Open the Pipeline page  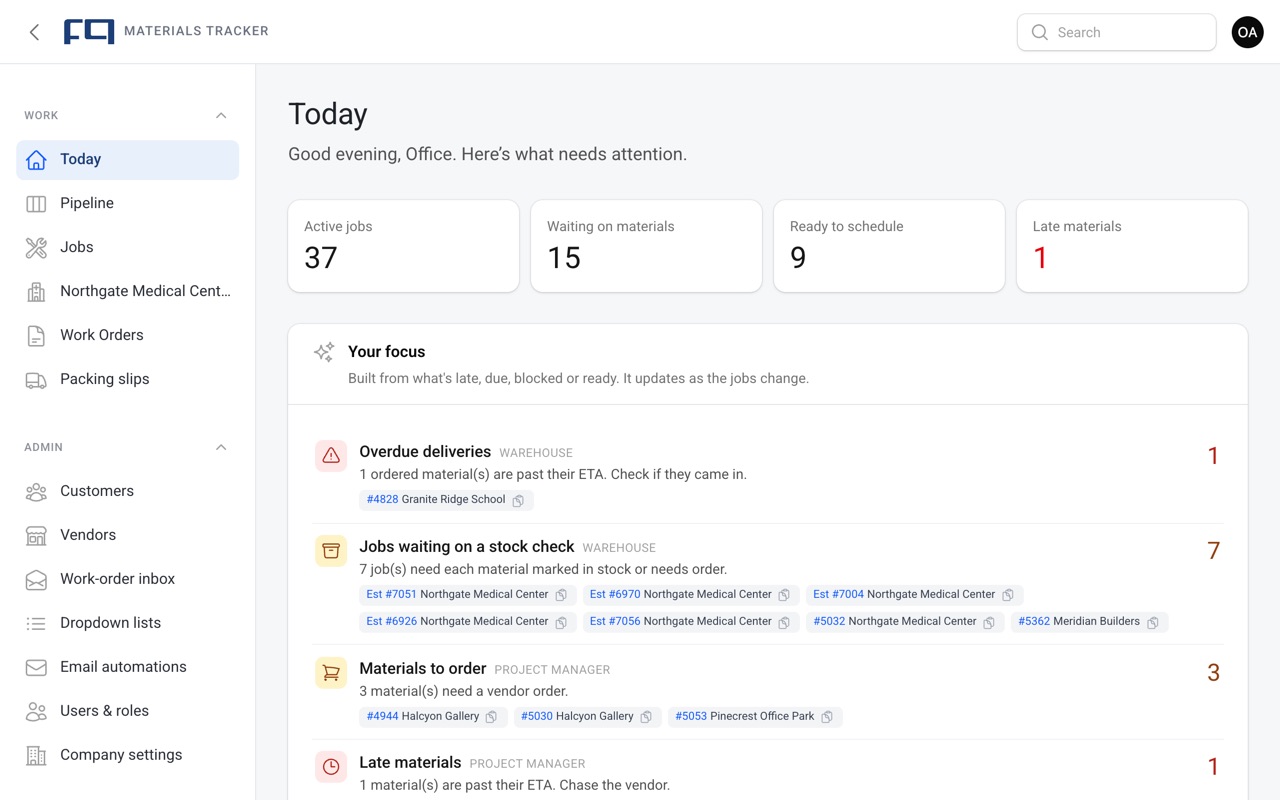tap(128, 204)
